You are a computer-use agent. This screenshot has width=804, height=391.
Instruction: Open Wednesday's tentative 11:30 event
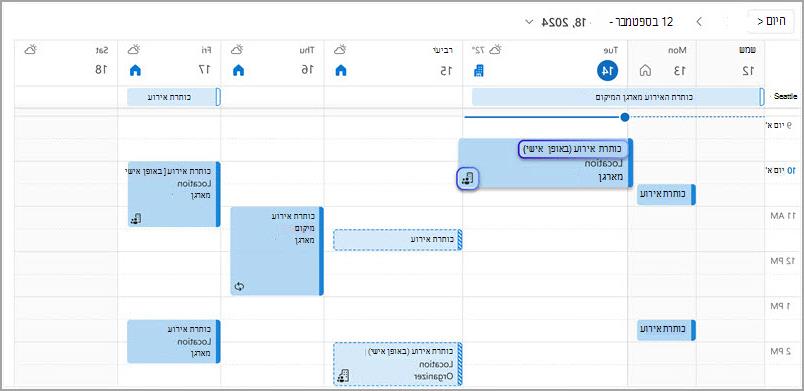coord(398,240)
